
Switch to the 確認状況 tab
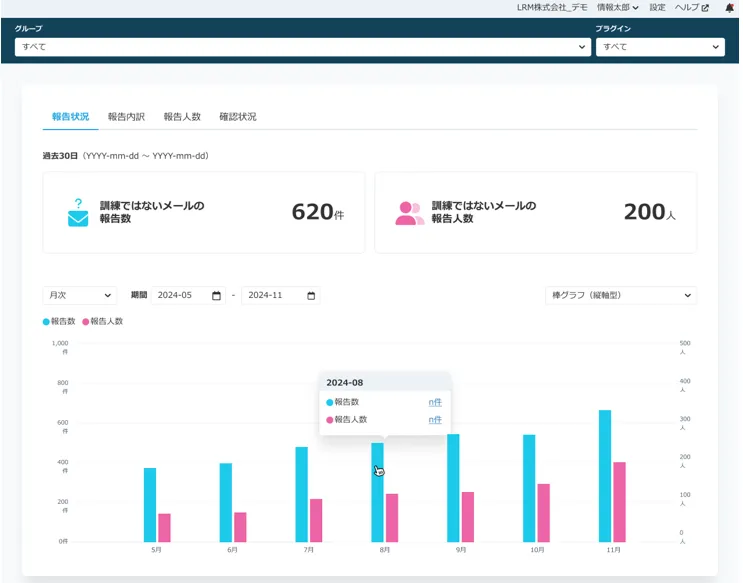coord(237,117)
